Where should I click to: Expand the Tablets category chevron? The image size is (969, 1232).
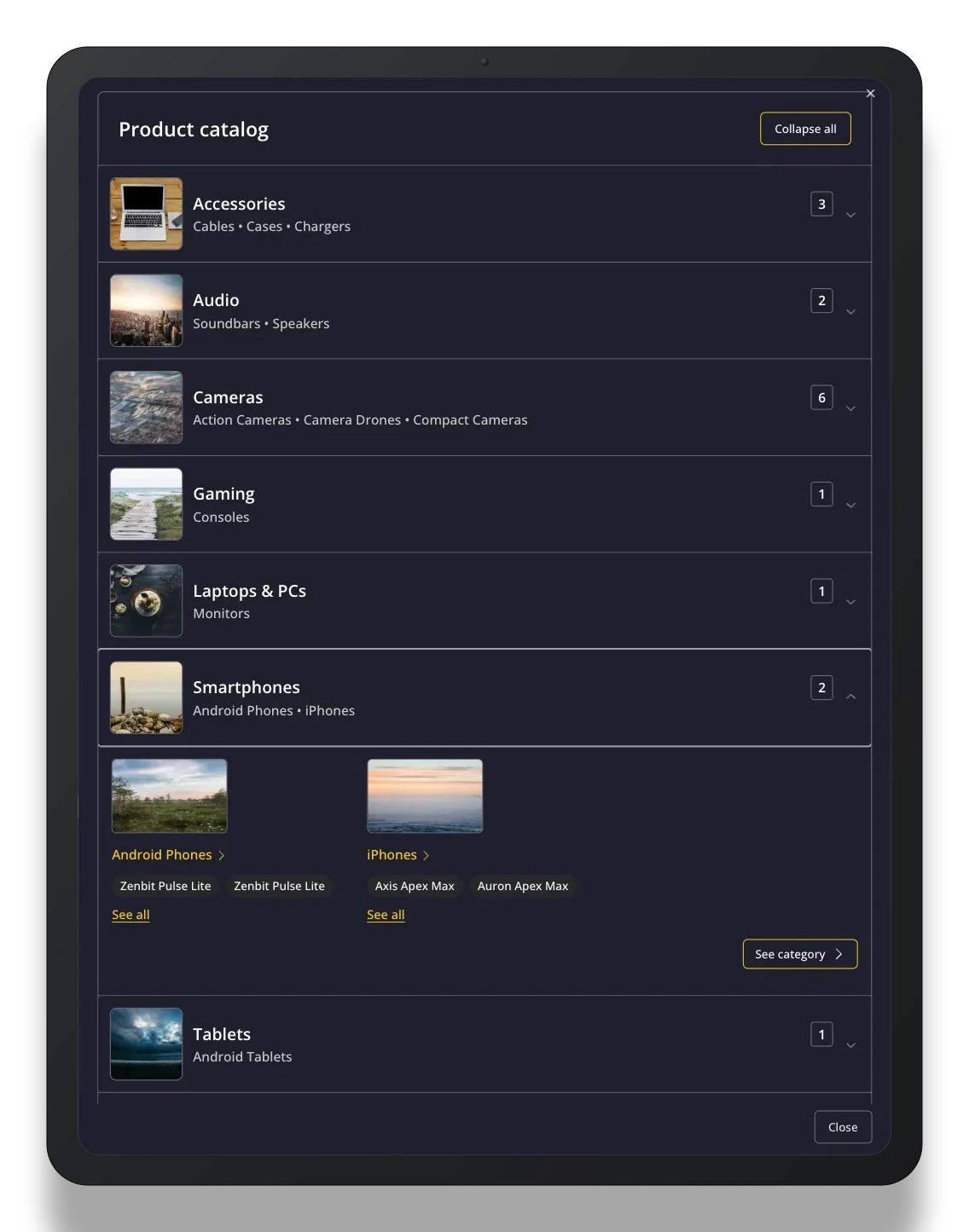coord(850,1045)
